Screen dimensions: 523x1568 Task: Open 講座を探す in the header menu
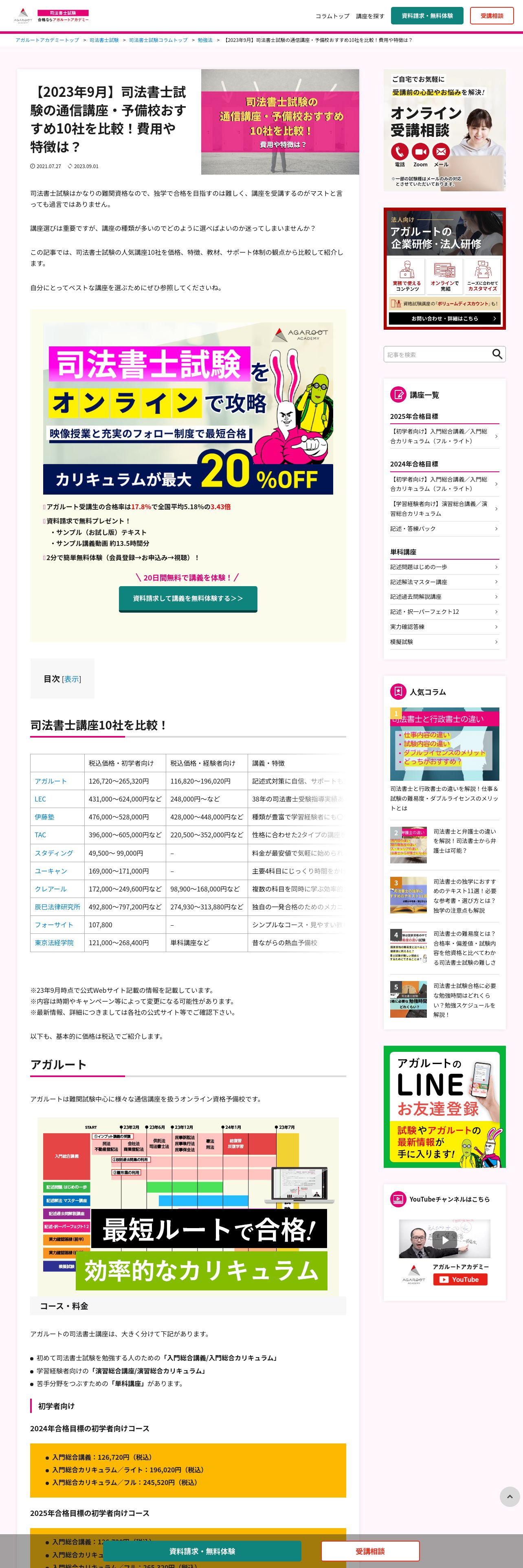(x=370, y=16)
